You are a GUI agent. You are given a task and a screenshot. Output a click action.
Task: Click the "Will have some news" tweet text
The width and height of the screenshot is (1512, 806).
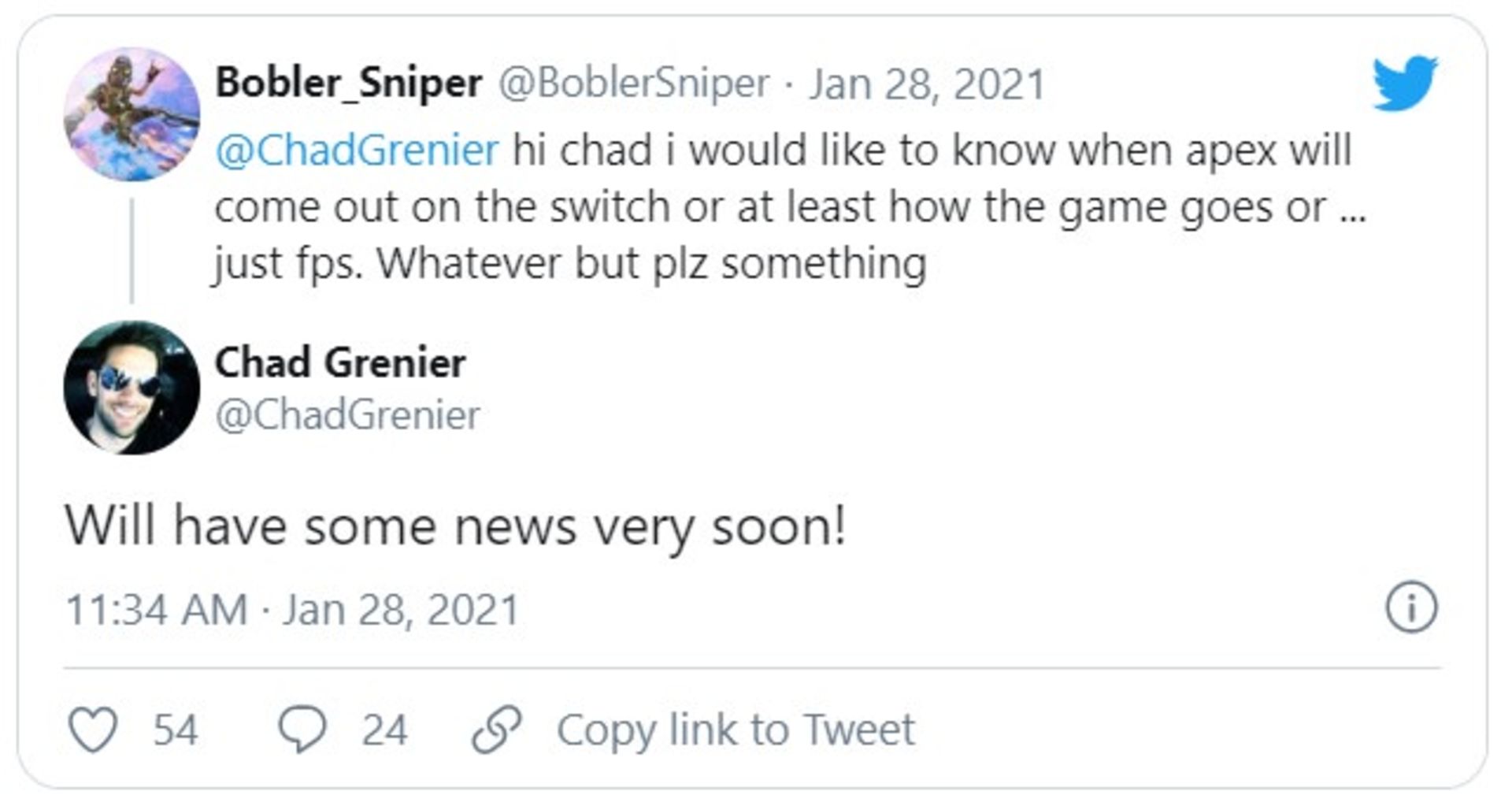[455, 526]
